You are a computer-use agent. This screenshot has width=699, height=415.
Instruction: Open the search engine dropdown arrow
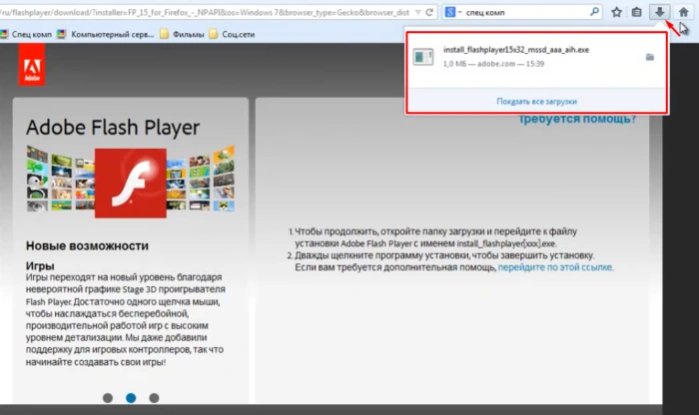(x=460, y=12)
